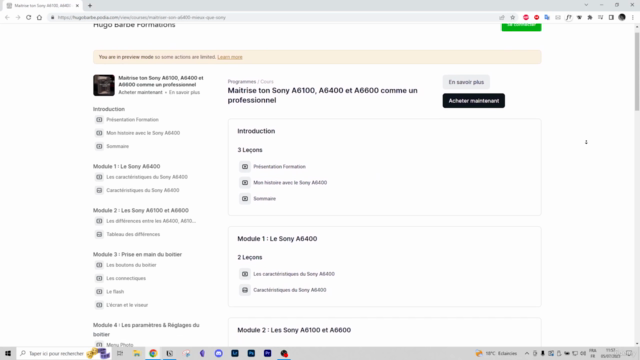Open the Cours breadcrumb link

pos(267,82)
